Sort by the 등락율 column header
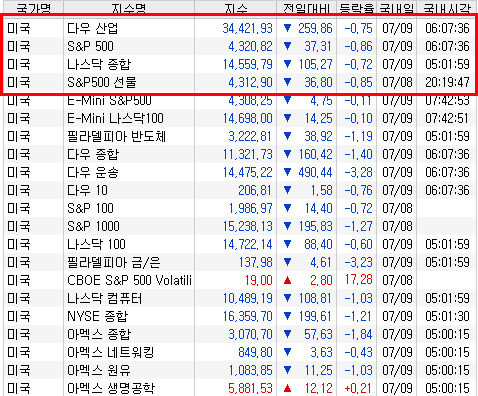This screenshot has height=396, width=478. coord(357,8)
